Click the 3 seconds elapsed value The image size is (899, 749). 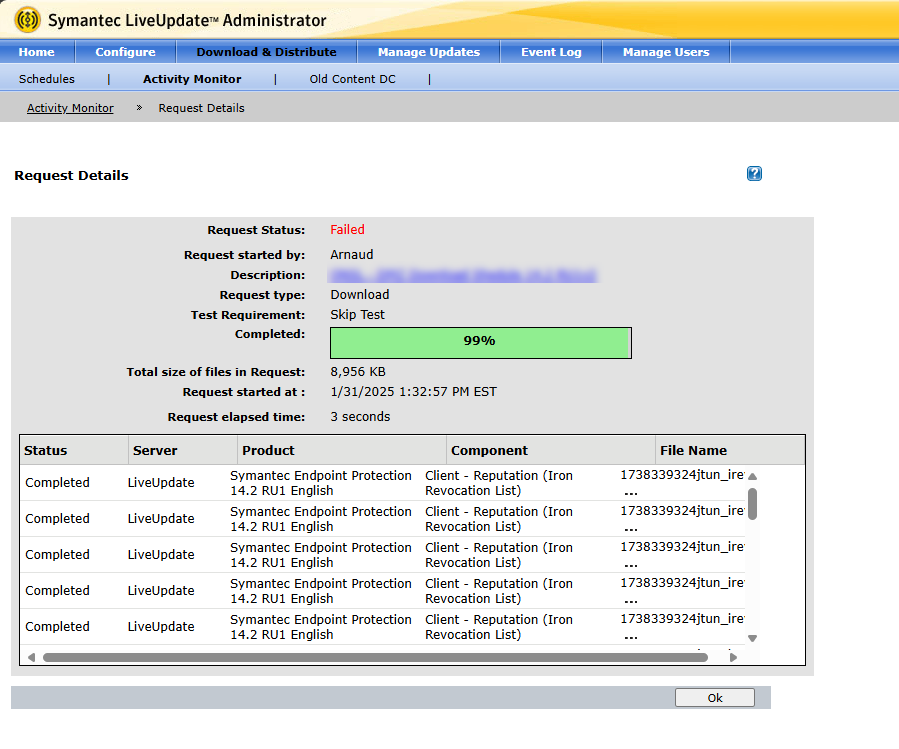(360, 417)
